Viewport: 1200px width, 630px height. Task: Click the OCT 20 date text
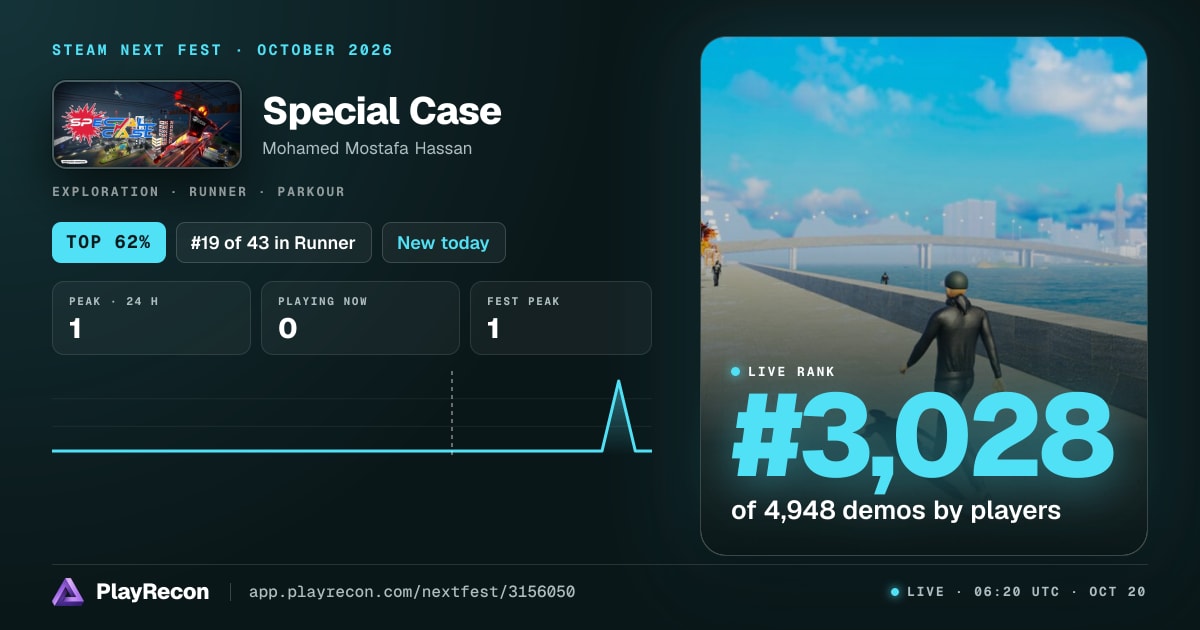click(1117, 592)
